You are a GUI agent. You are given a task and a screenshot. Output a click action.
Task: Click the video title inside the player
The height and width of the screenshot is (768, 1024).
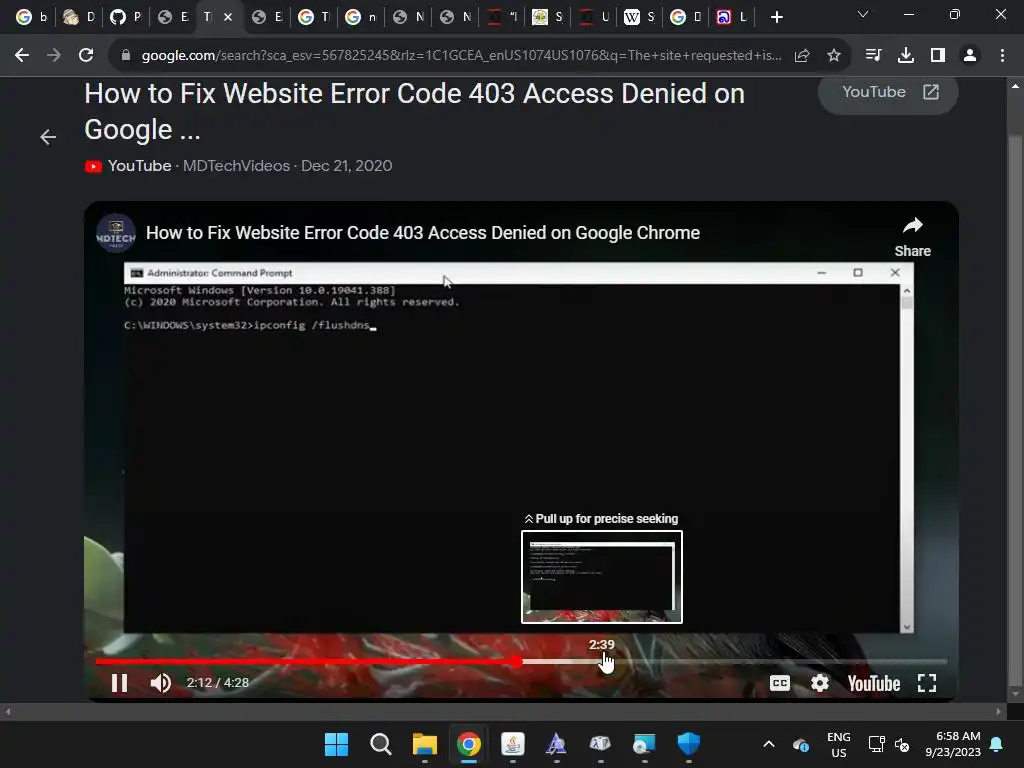point(423,233)
